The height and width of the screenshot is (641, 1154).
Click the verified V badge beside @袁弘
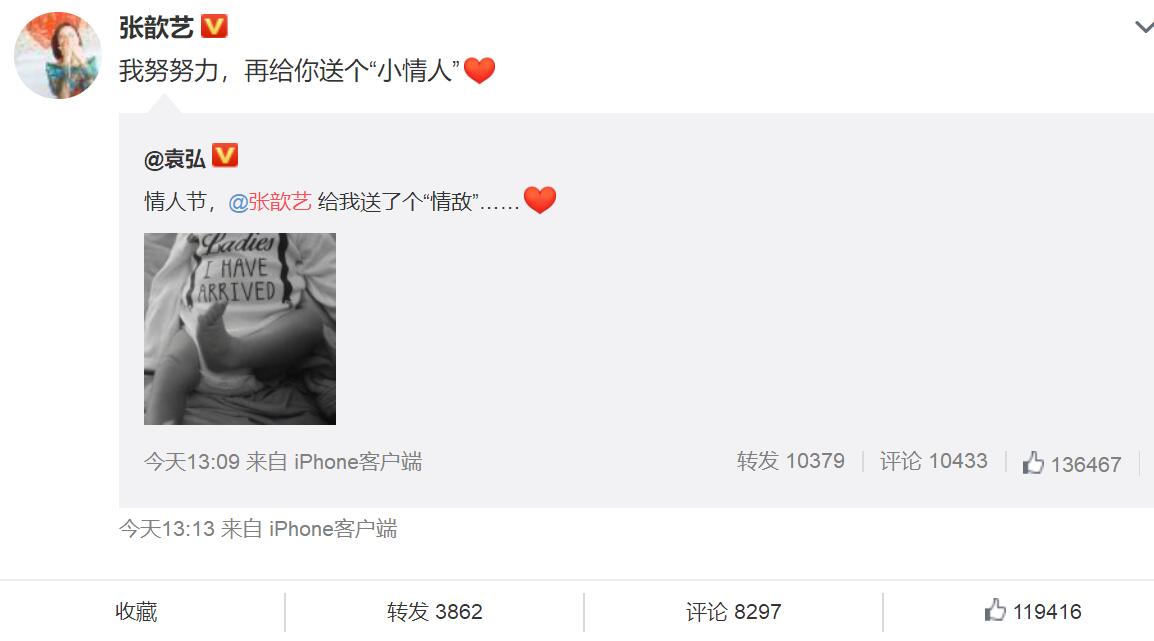pos(225,155)
